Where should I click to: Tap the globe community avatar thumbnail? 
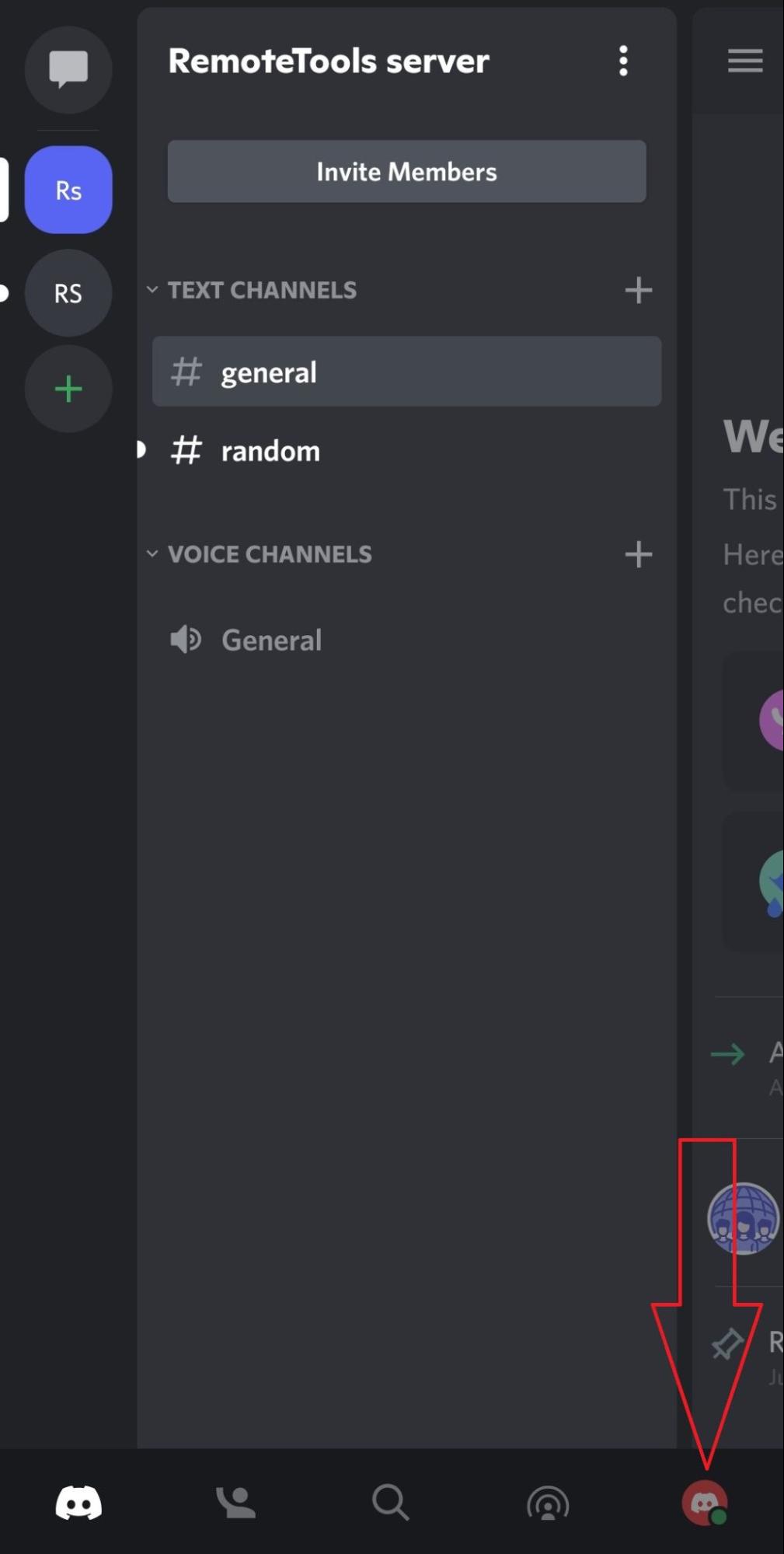coord(743,1218)
